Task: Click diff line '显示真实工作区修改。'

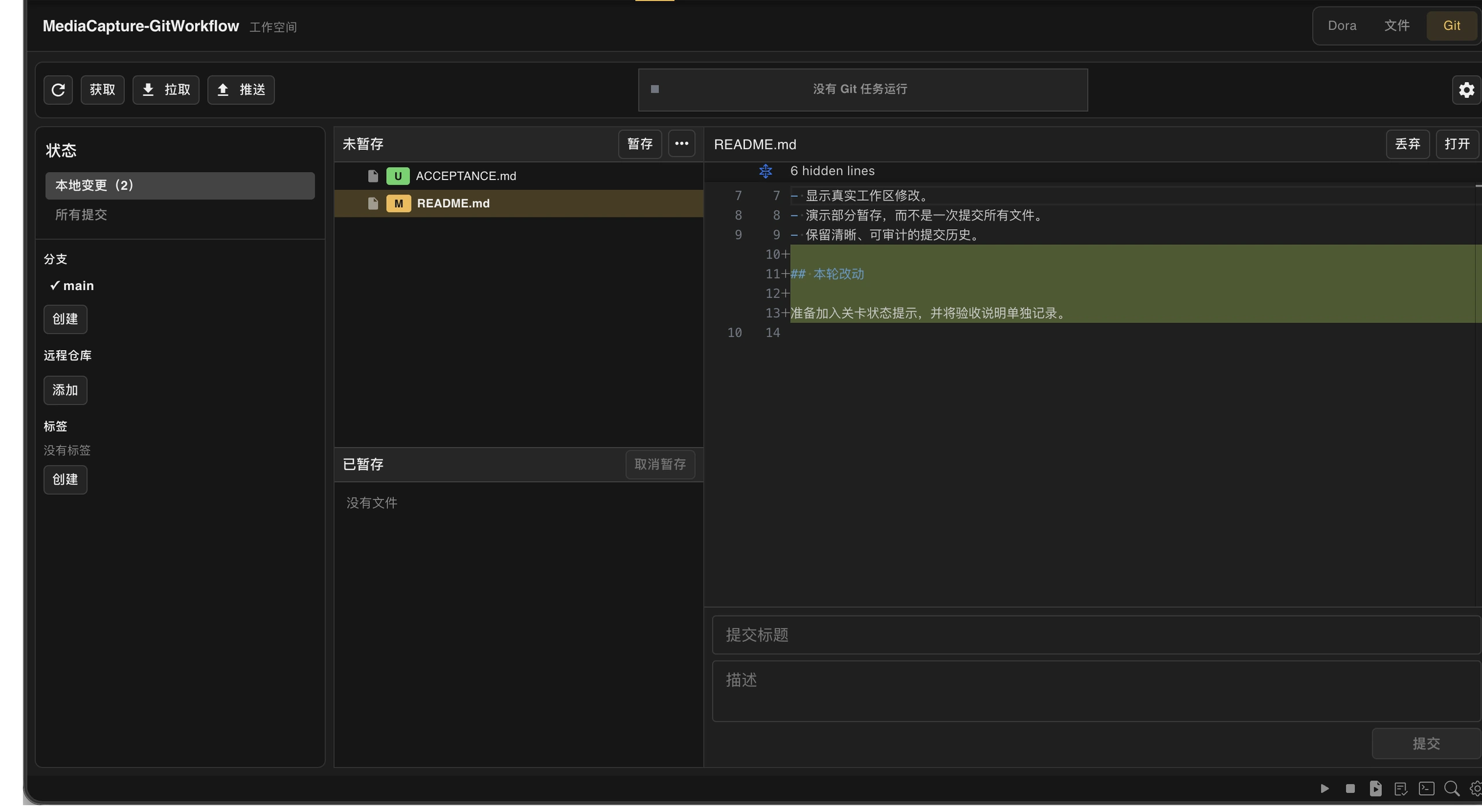Action: (867, 196)
